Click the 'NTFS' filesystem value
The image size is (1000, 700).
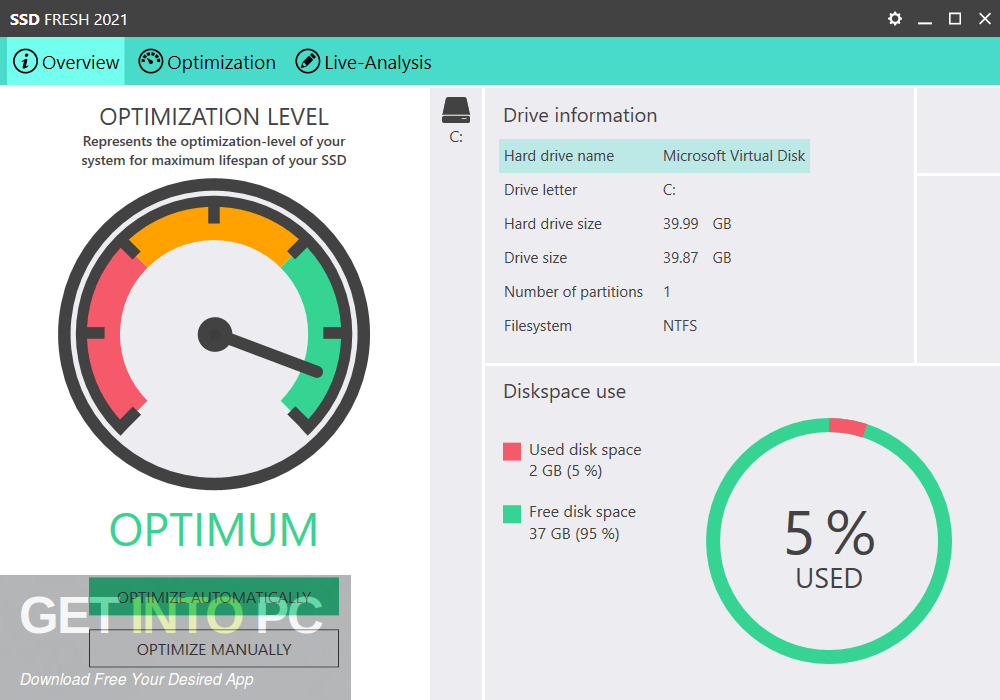(x=680, y=326)
